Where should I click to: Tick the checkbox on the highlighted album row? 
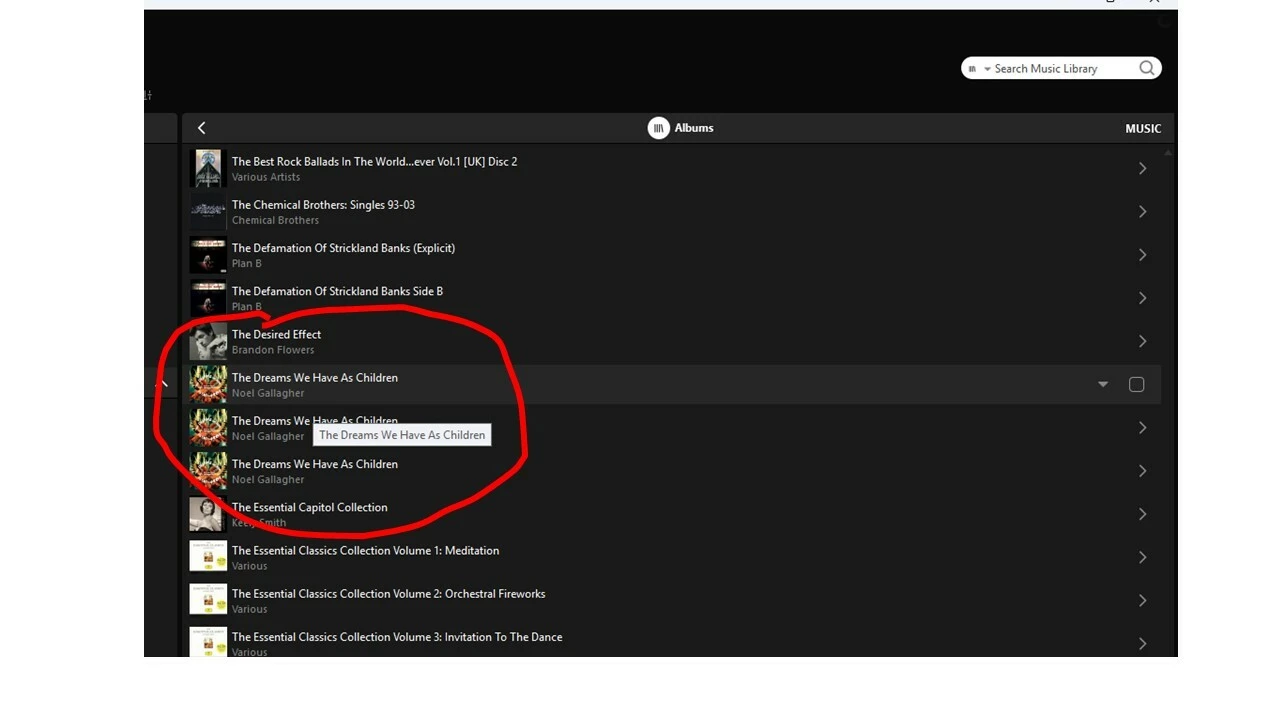click(1136, 384)
